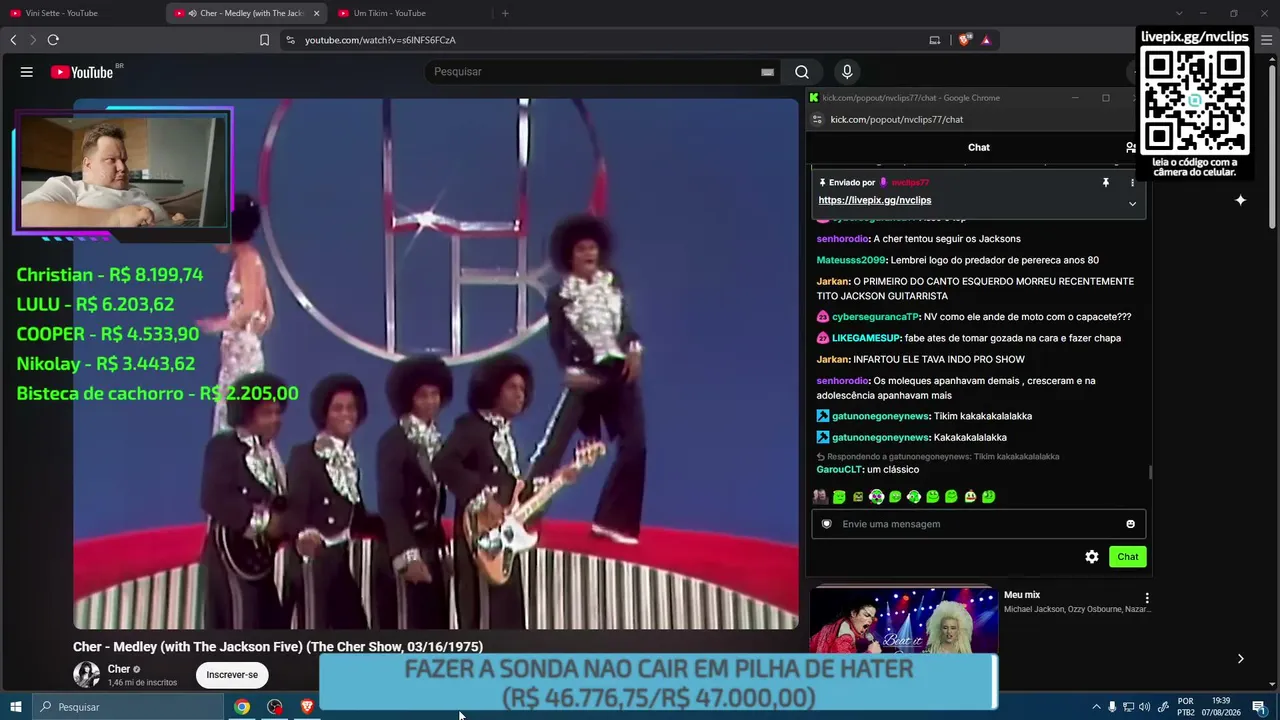The height and width of the screenshot is (720, 1280).
Task: Close the Cher Medley tab
Action: (317, 13)
